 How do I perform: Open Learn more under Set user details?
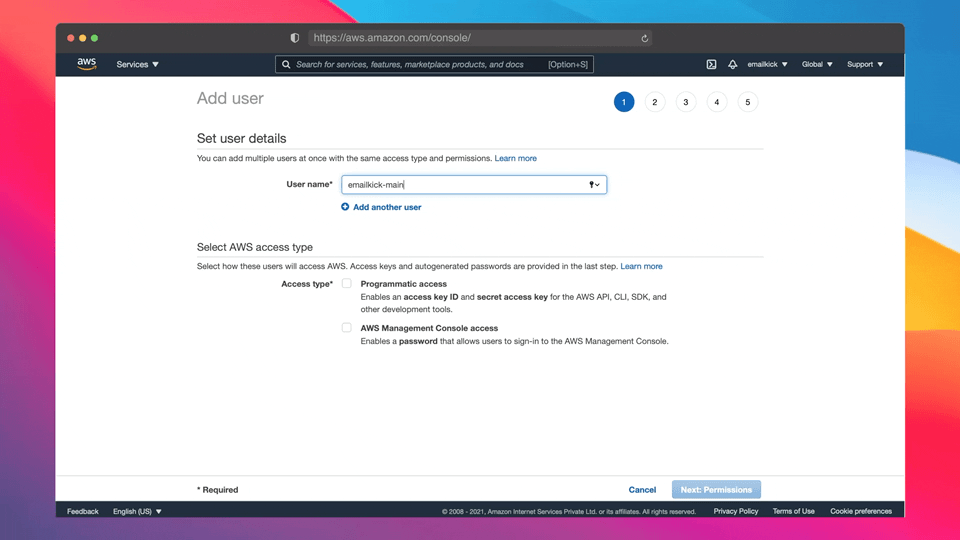click(x=516, y=158)
